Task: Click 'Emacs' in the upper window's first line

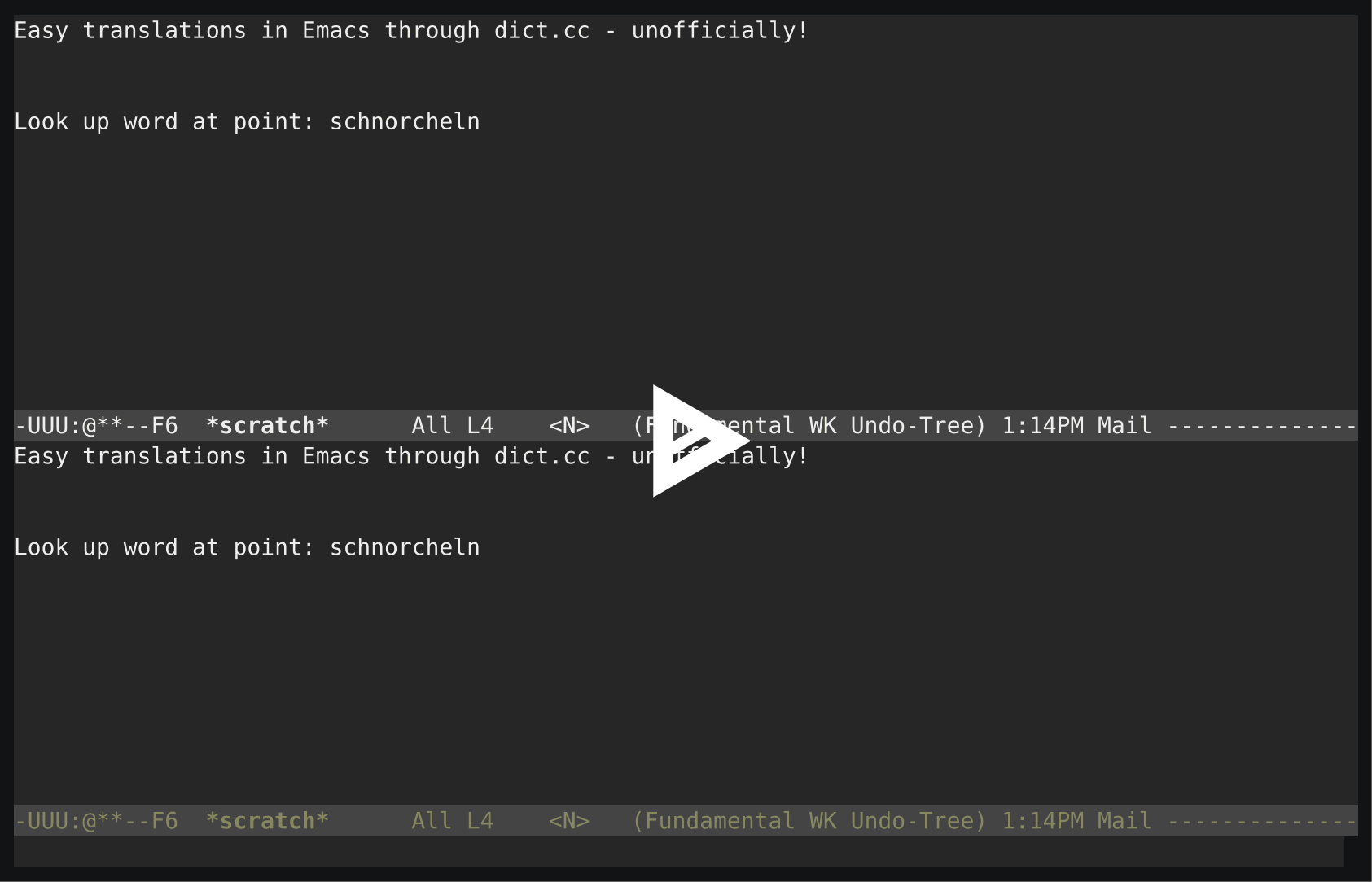Action: point(336,31)
